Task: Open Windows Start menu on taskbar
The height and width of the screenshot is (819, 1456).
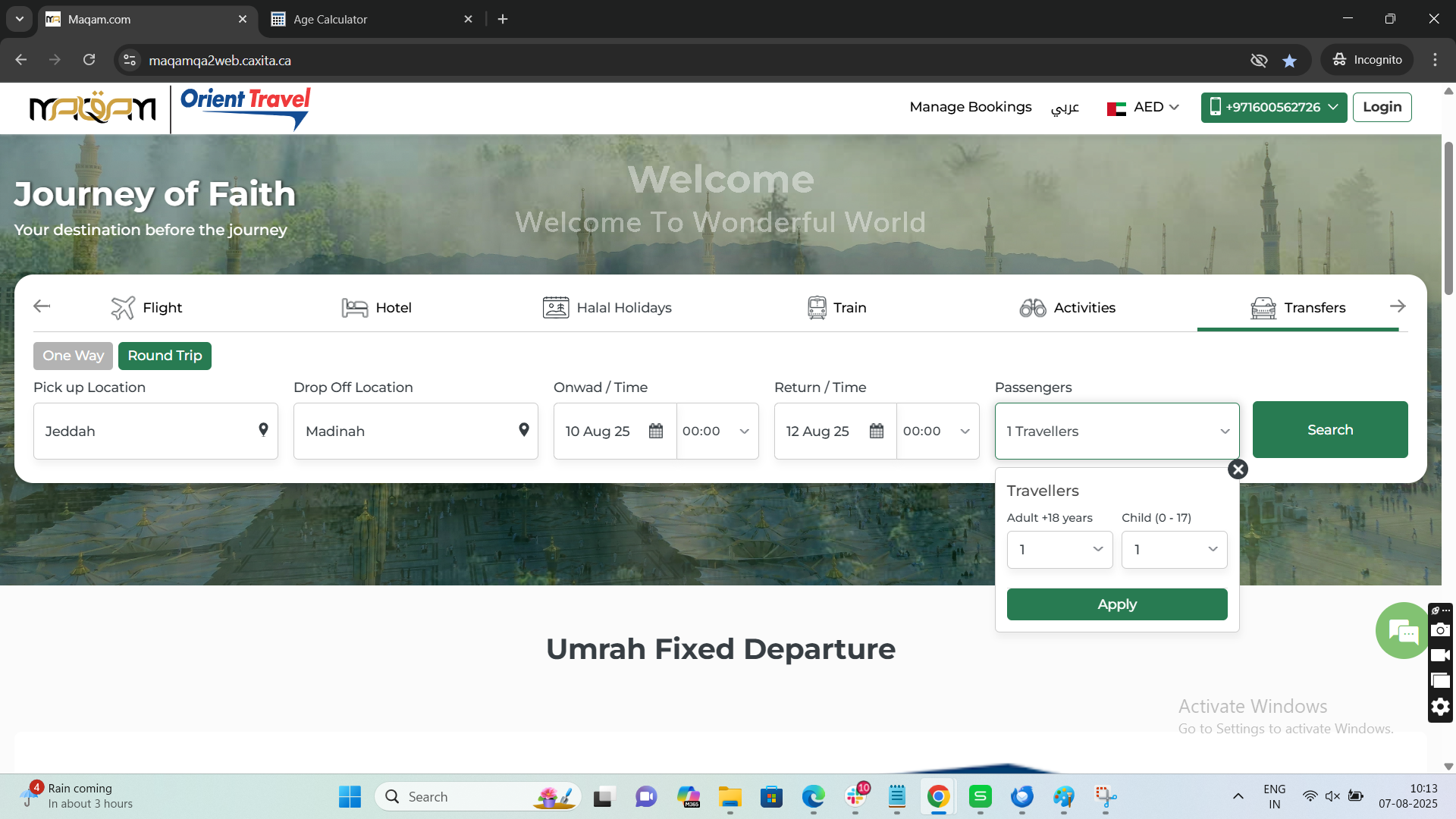Action: pyautogui.click(x=350, y=797)
